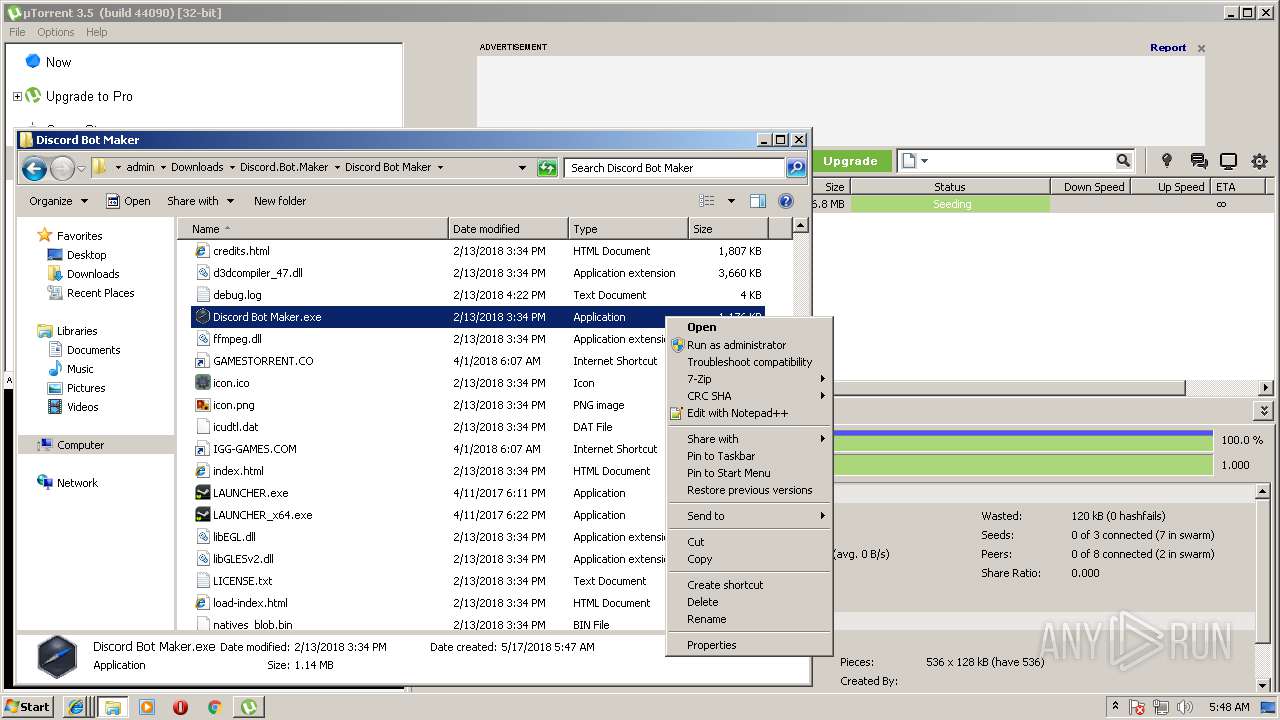Select Properties in context menu
The width and height of the screenshot is (1280, 720).
click(712, 645)
